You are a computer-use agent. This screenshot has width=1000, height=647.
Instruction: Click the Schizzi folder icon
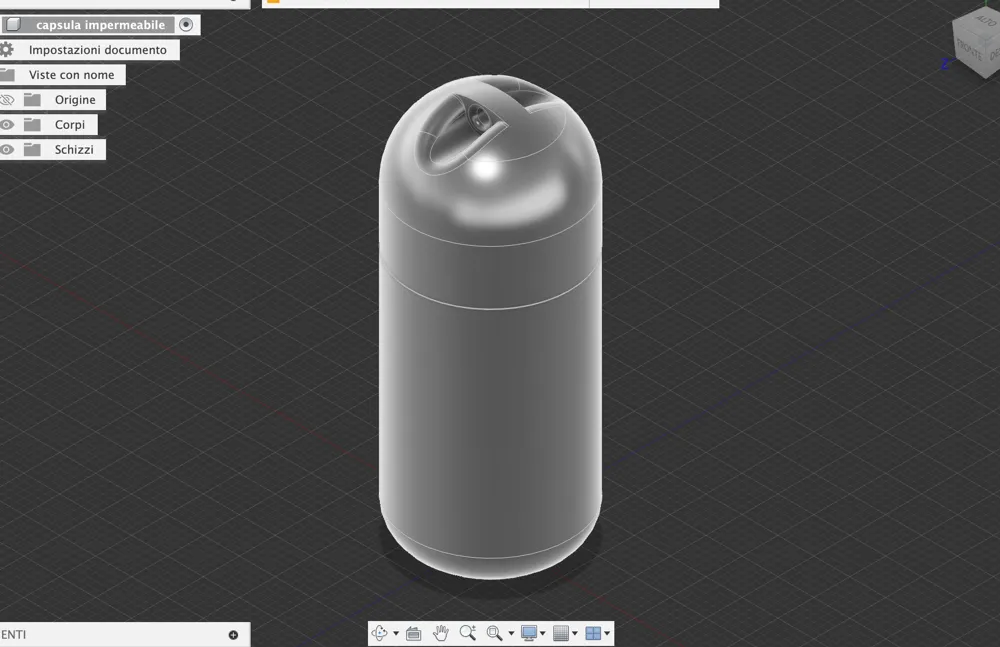[x=33, y=149]
